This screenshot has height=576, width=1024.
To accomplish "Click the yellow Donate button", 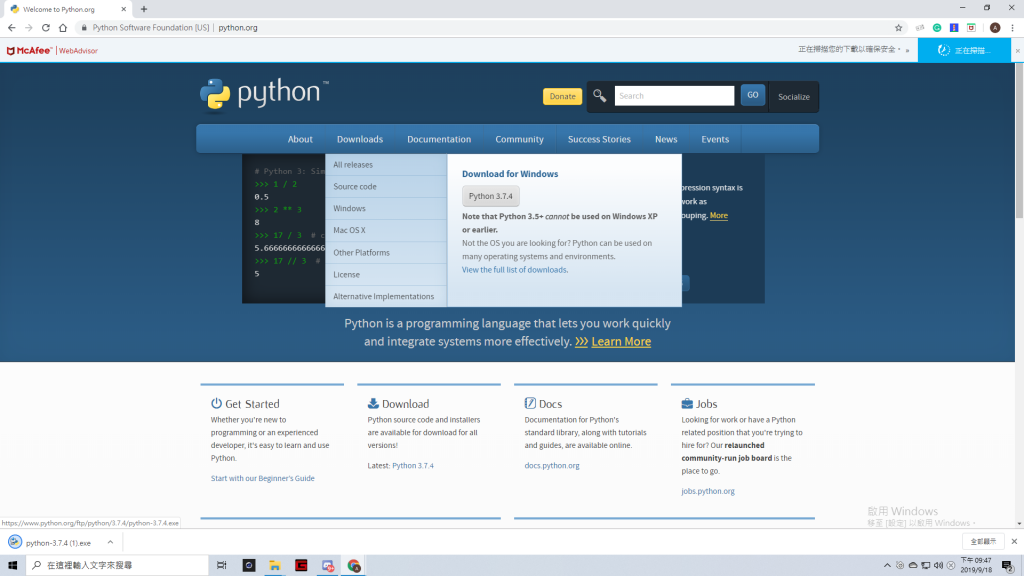I will [562, 96].
